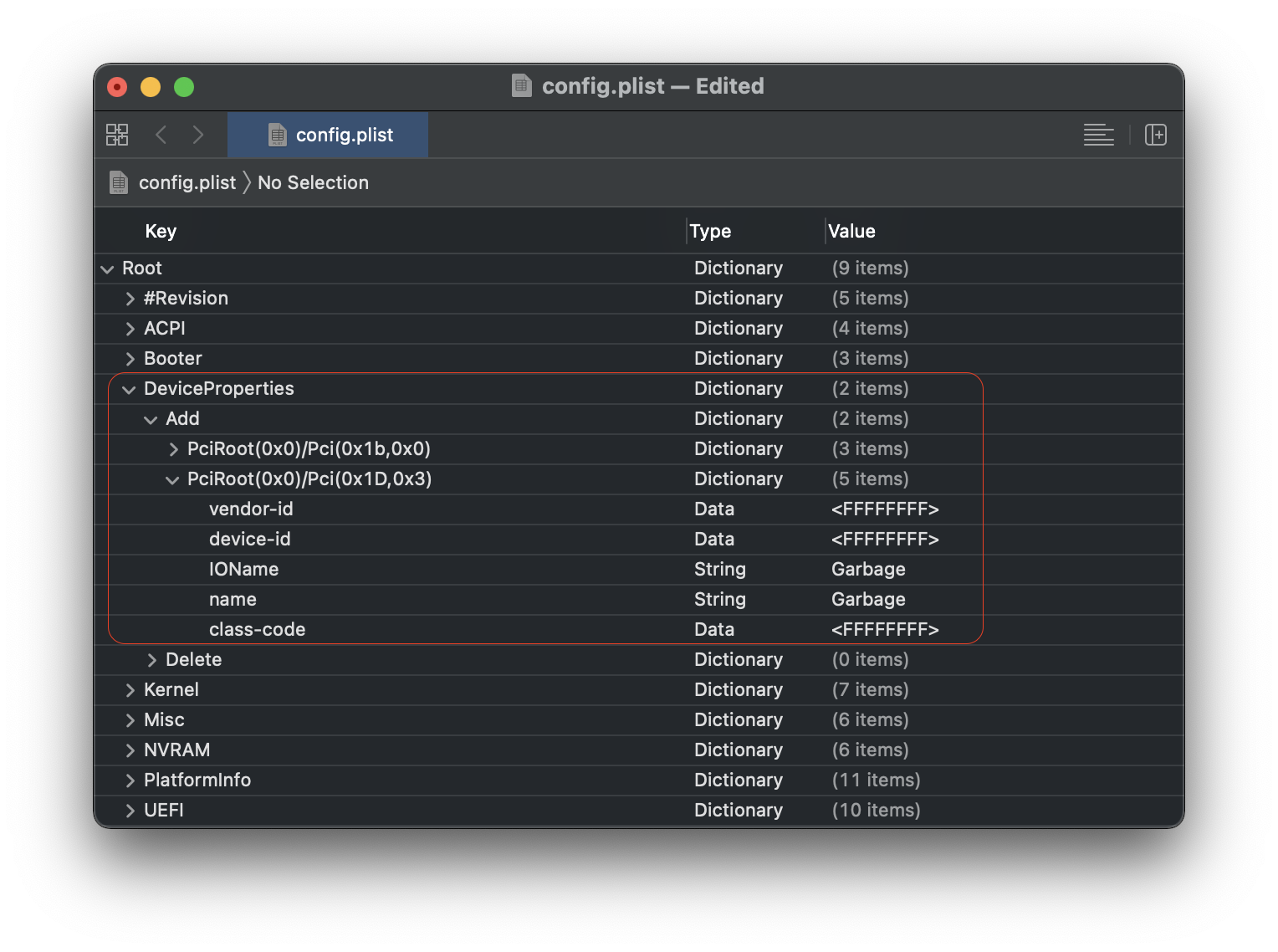Click the Key column header
This screenshot has width=1278, height=952.
[x=161, y=231]
